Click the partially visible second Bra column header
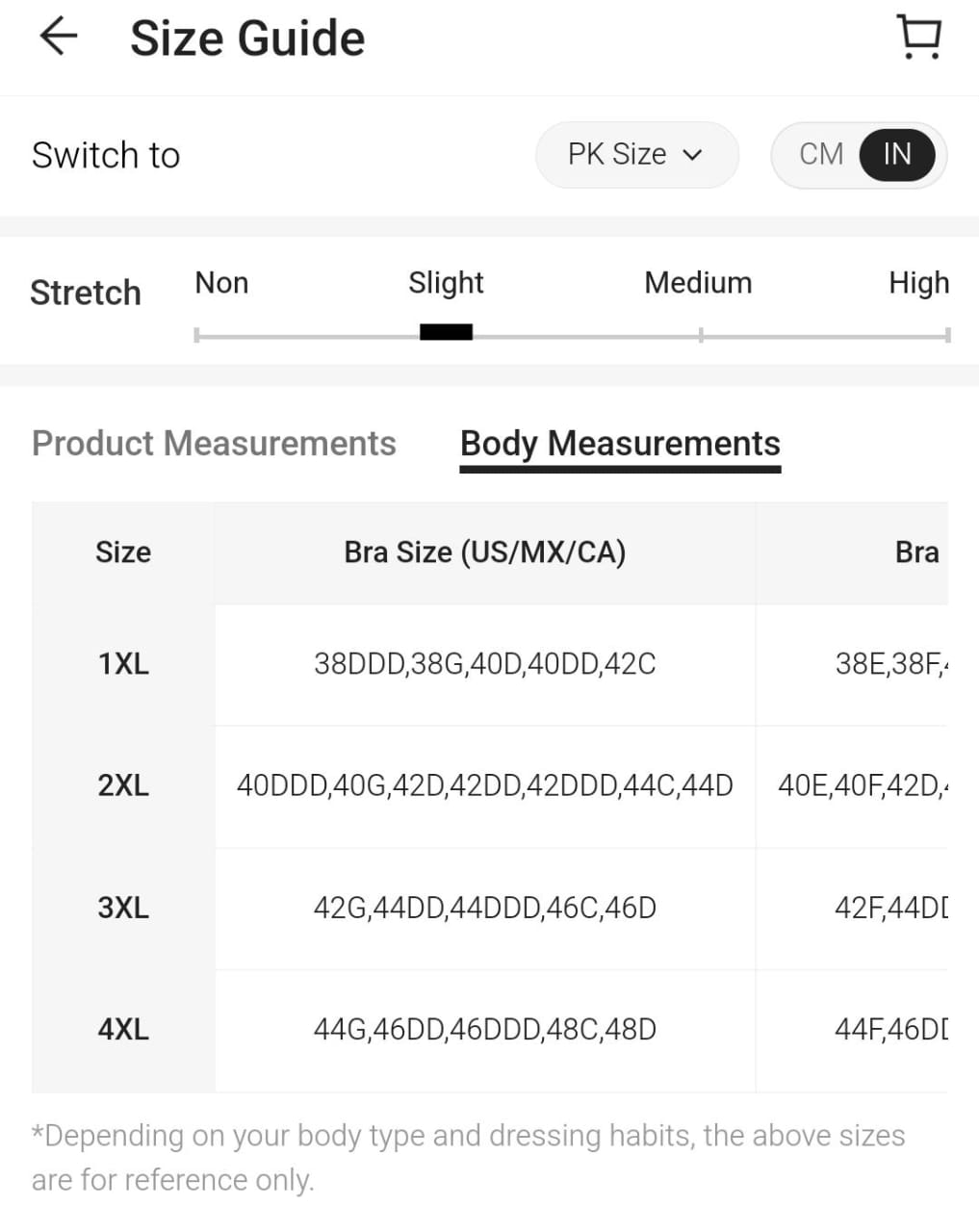Viewport: 979px width, 1232px height. [x=915, y=552]
